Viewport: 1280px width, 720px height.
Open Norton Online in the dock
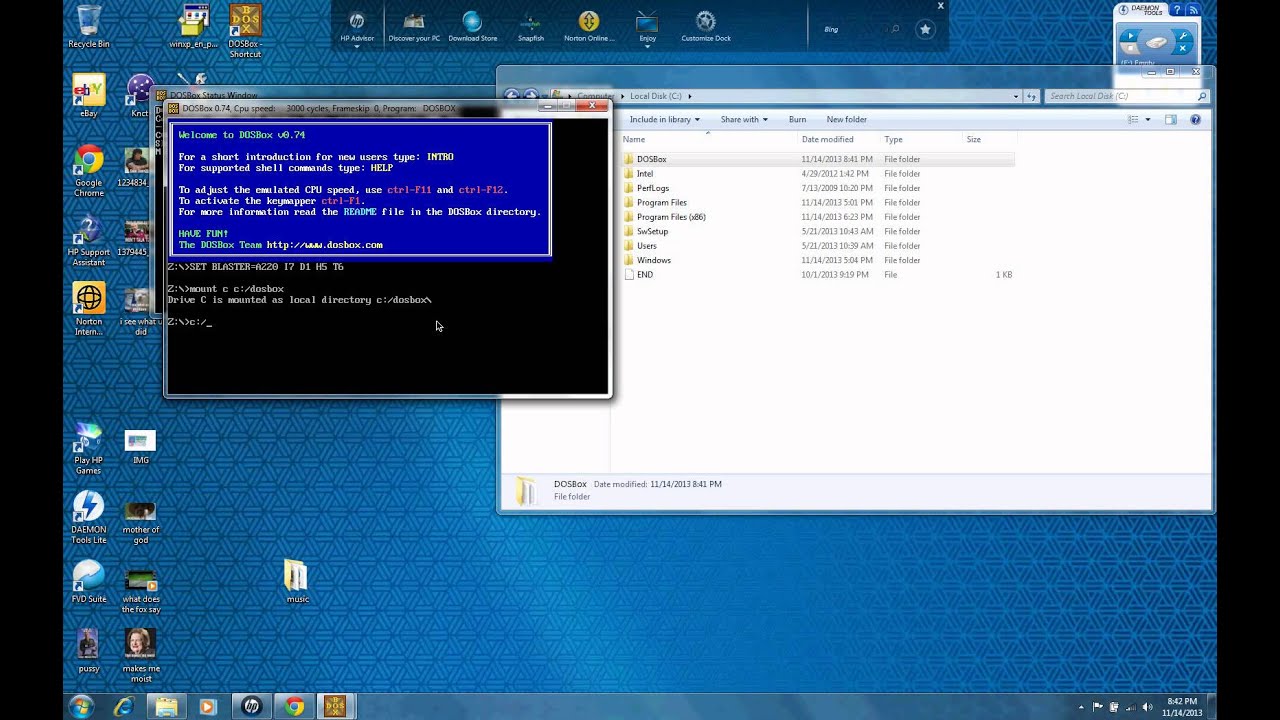pyautogui.click(x=589, y=27)
